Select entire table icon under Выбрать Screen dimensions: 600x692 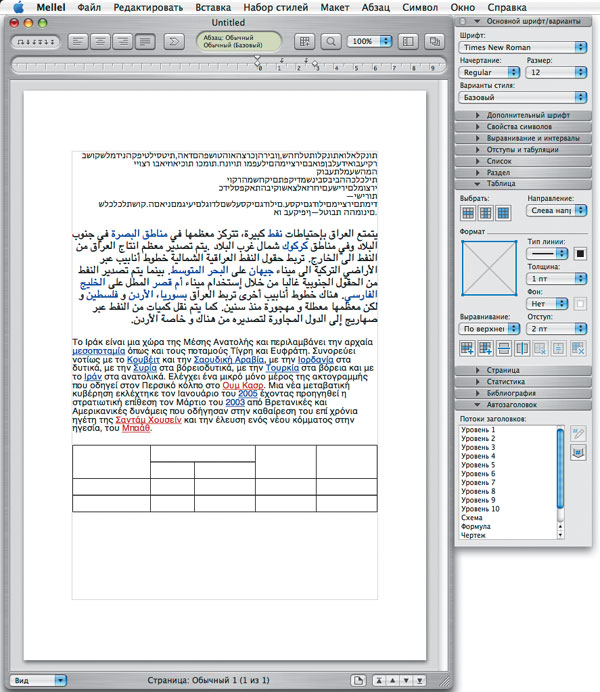pyautogui.click(x=503, y=213)
